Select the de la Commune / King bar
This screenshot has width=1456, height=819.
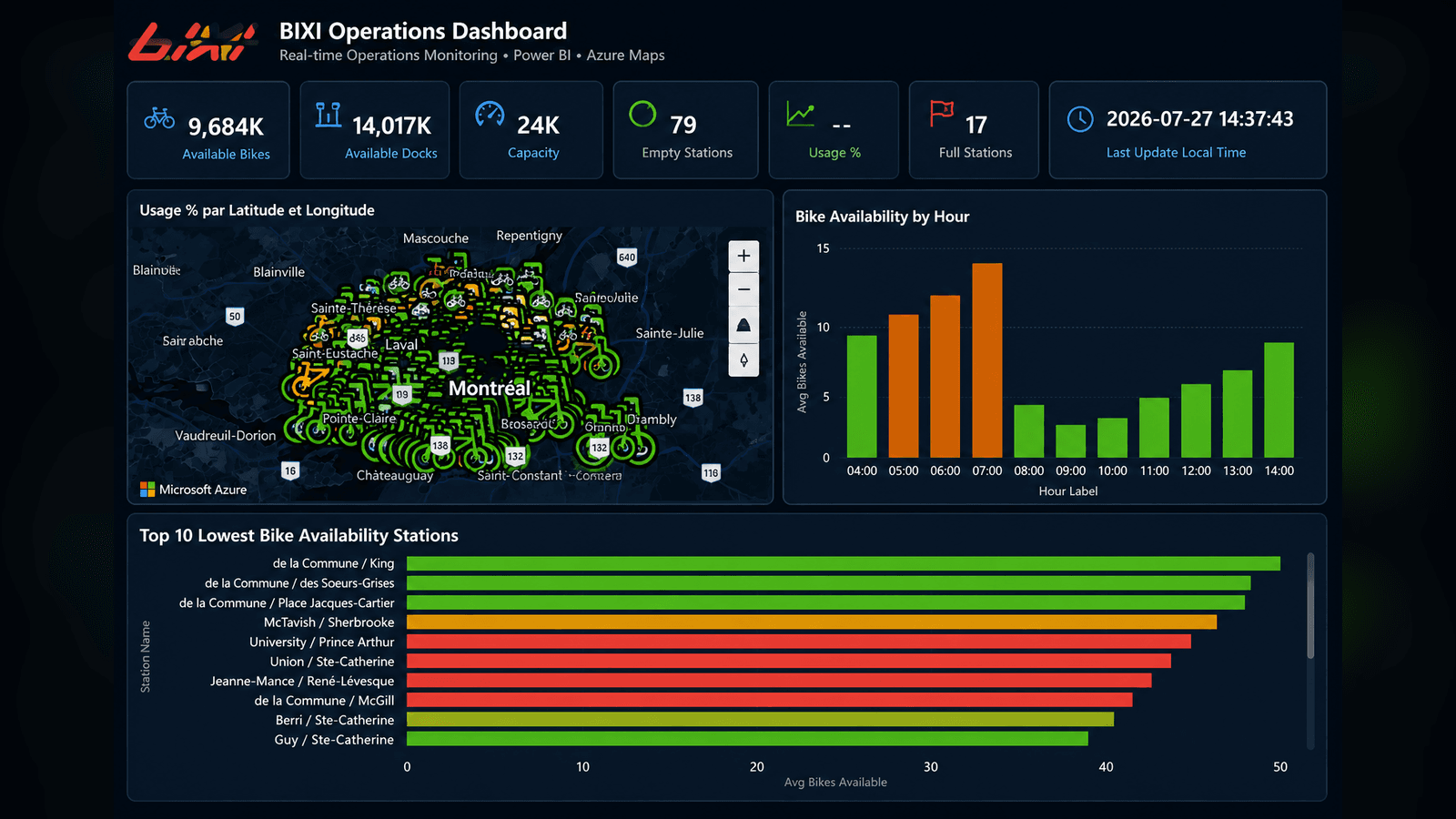pos(844,563)
